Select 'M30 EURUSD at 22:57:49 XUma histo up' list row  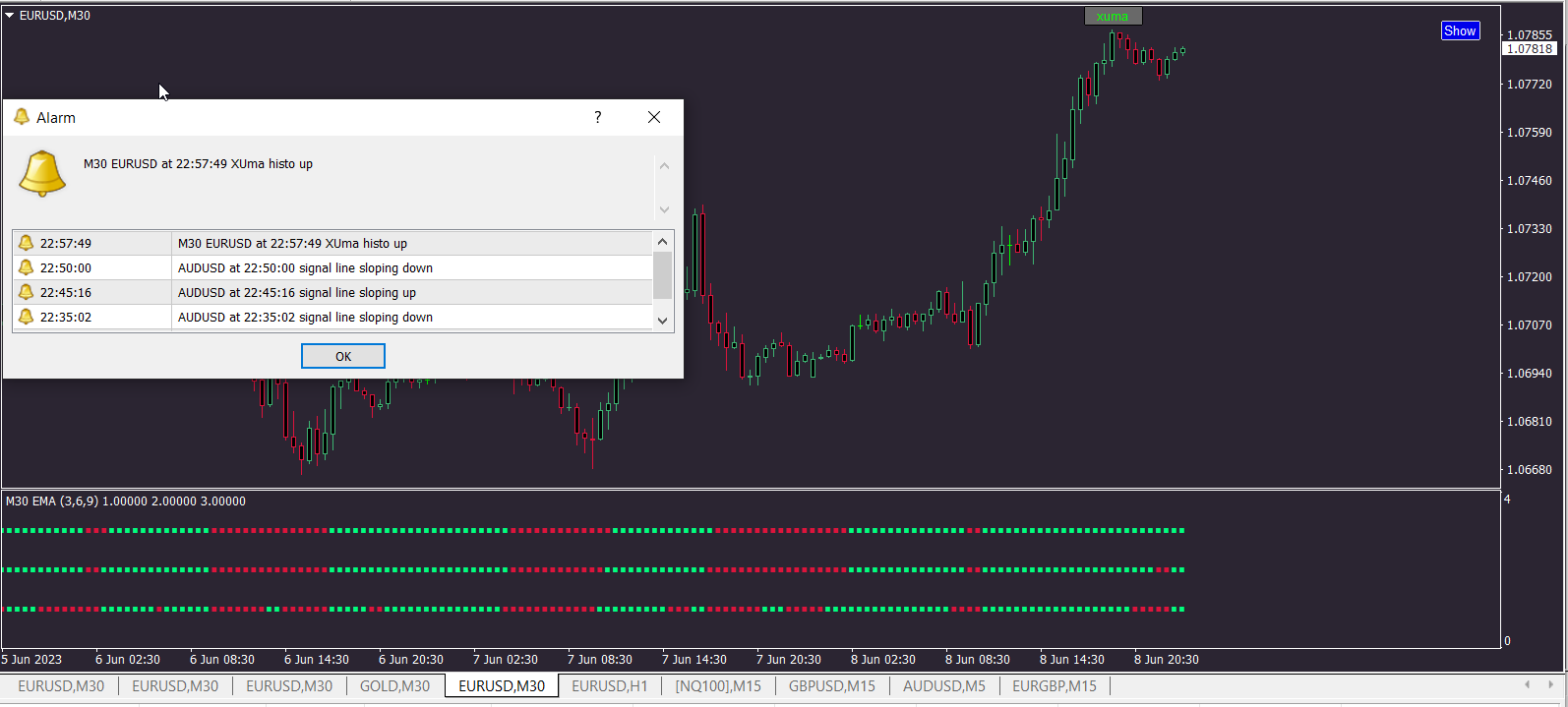click(332, 243)
